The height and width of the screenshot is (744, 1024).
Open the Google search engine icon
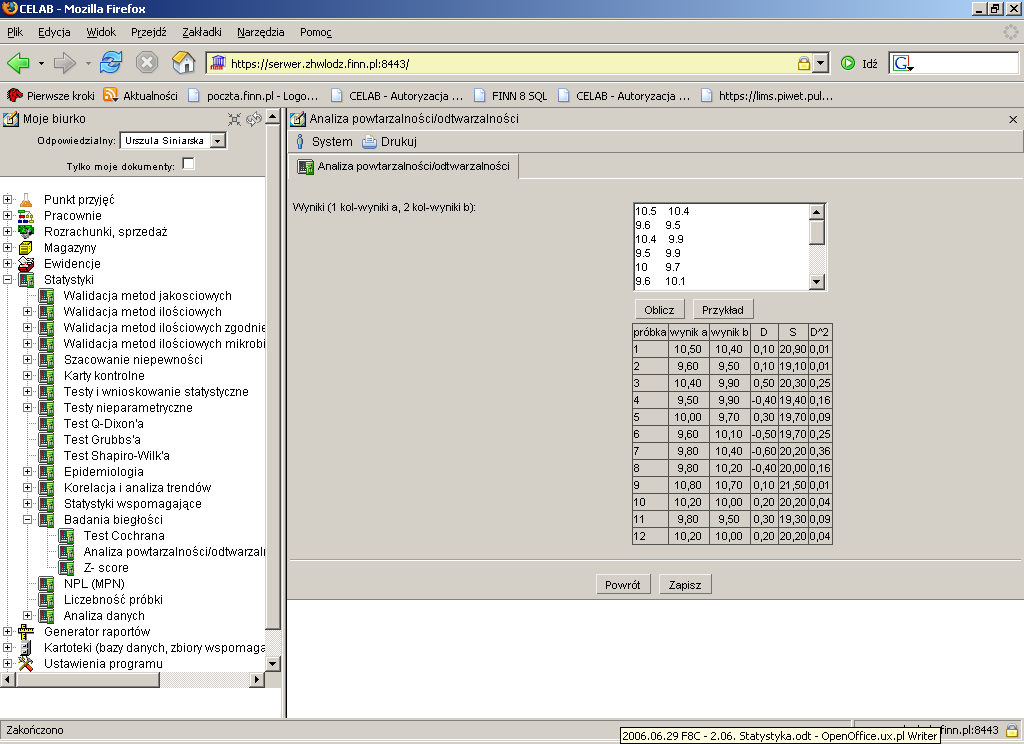coord(902,63)
